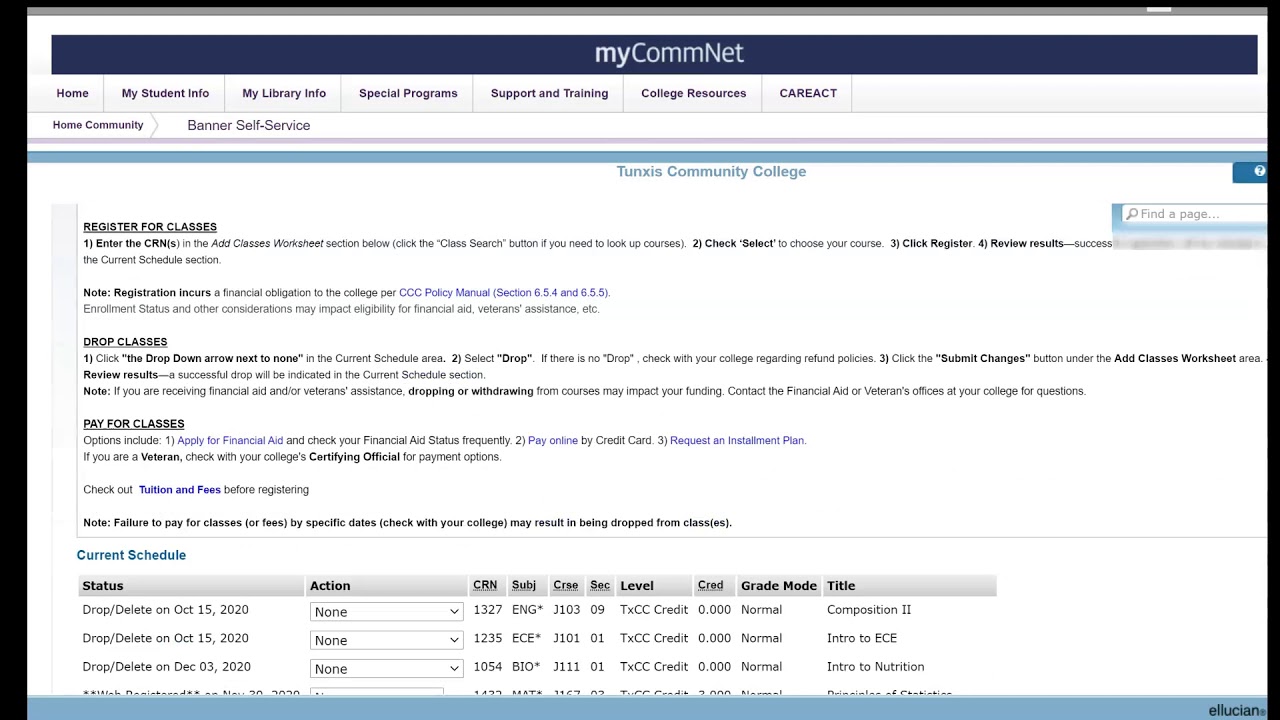1280x720 pixels.
Task: Expand Action dropdown for Intro to ECE
Action: click(386, 640)
